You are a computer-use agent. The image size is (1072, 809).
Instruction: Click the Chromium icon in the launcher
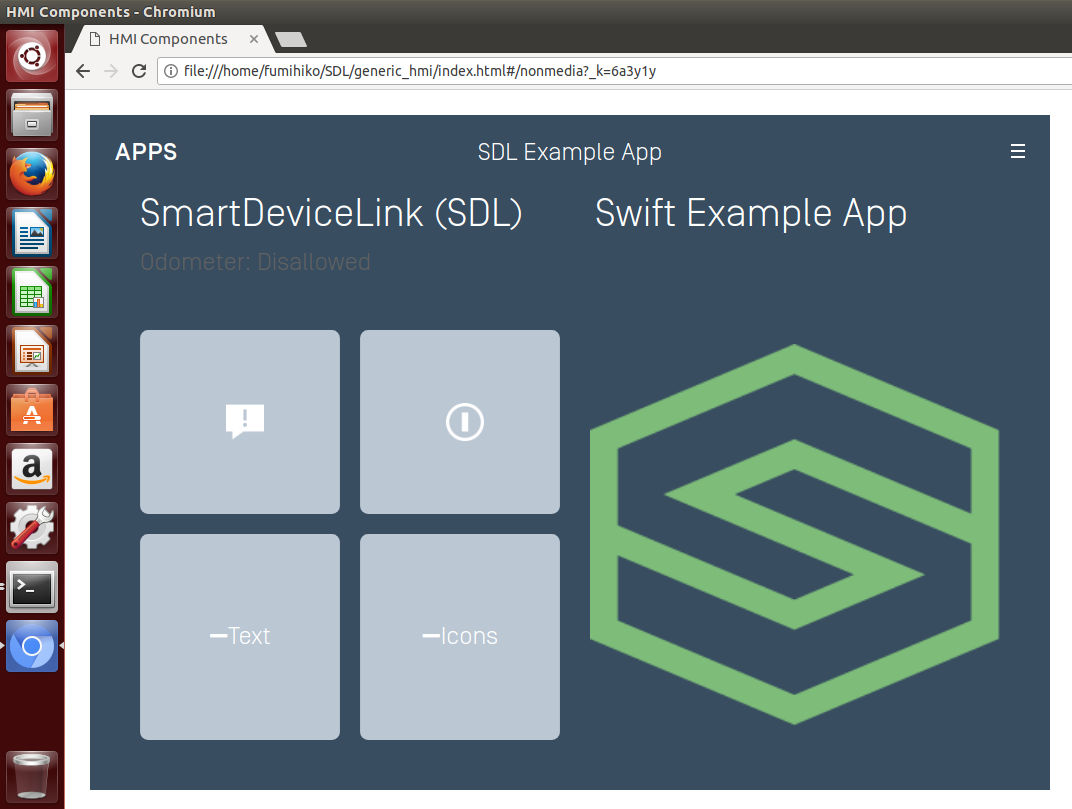(31, 646)
